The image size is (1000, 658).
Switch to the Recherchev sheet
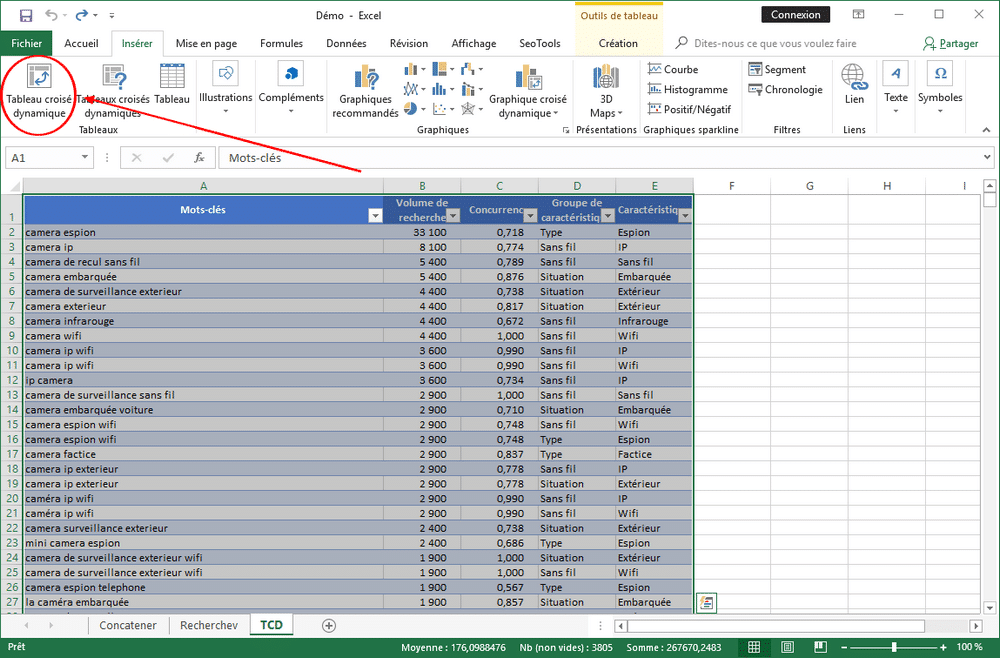tap(209, 625)
